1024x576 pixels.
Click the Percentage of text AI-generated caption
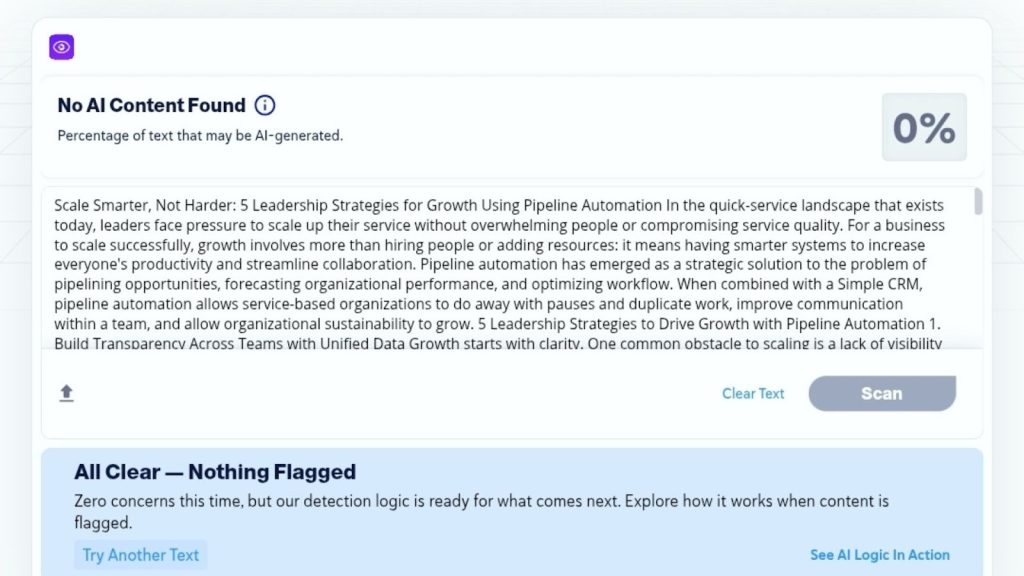(200, 135)
